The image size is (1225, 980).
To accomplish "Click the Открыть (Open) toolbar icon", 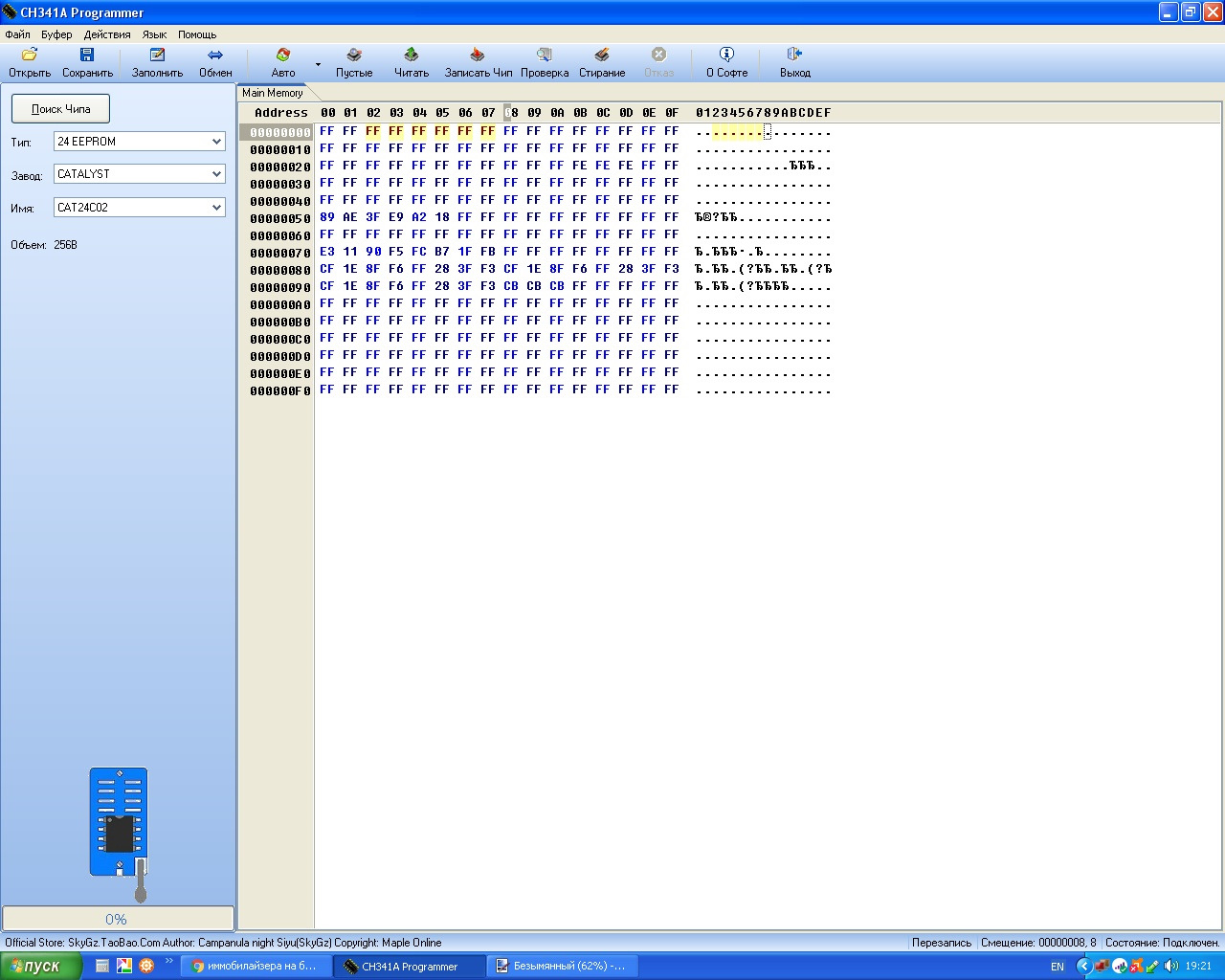I will (x=30, y=55).
